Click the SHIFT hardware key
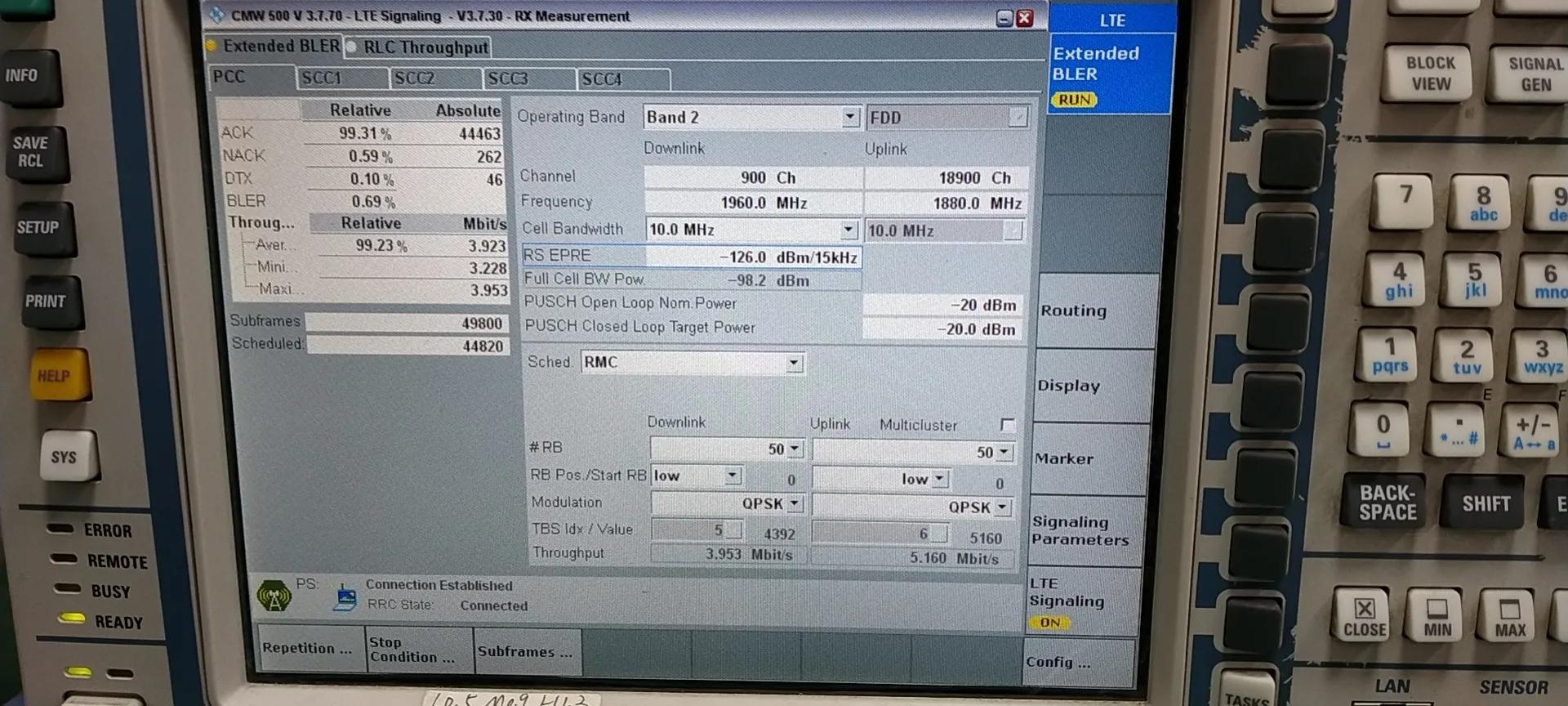The height and width of the screenshot is (706, 1568). pos(1486,504)
